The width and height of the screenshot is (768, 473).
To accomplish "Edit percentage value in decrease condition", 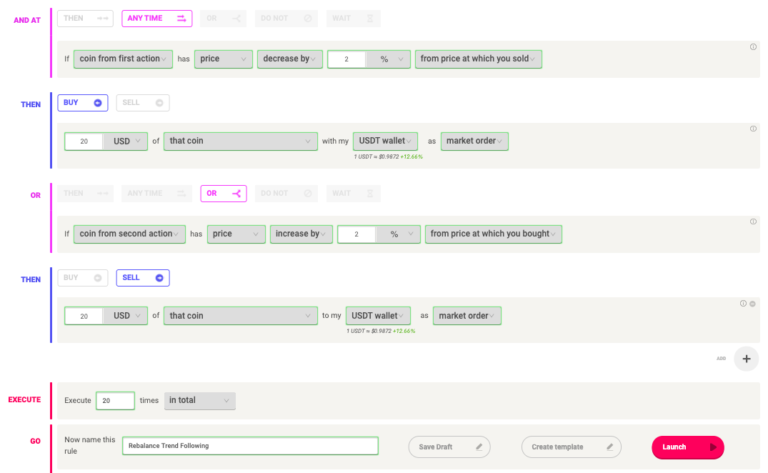I will [x=346, y=59].
